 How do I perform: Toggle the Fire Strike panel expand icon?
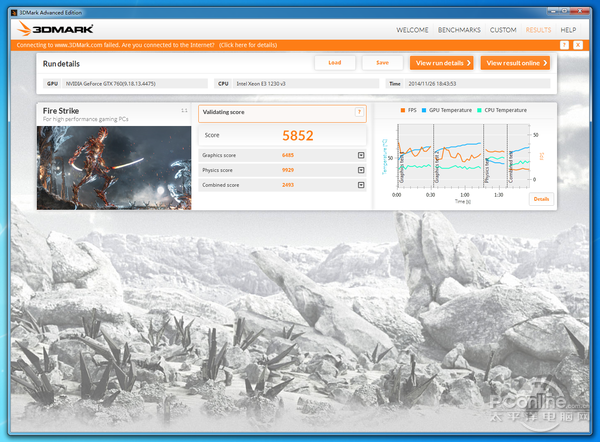click(x=184, y=111)
